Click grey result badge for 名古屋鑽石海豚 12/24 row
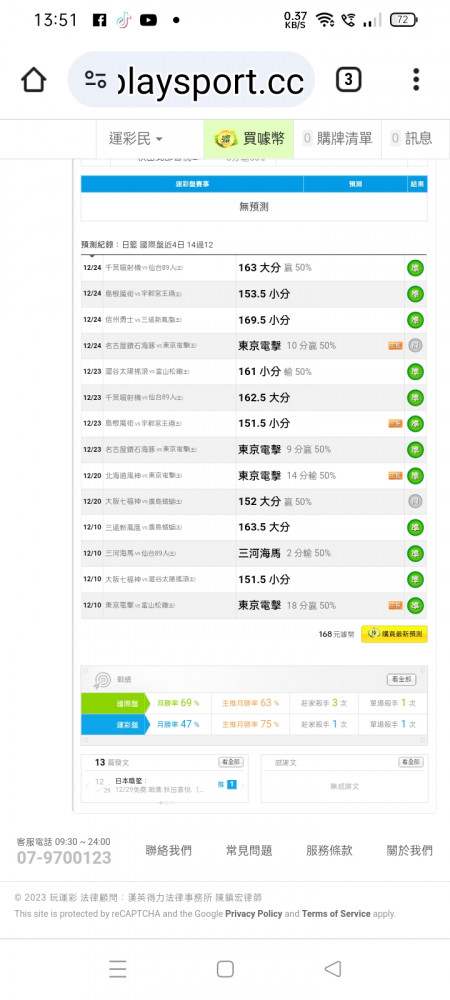The width and height of the screenshot is (450, 1000). pos(416,346)
